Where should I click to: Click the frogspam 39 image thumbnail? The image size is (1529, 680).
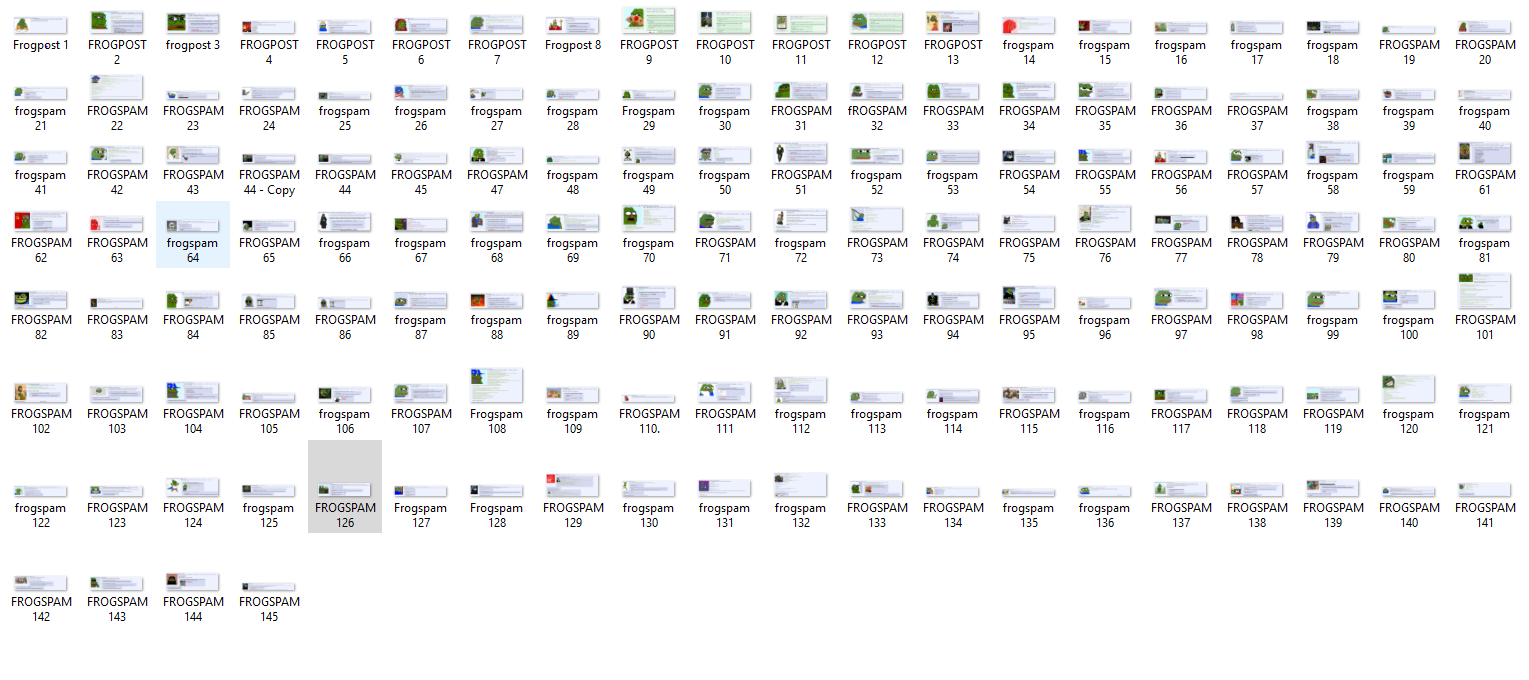tap(1409, 95)
